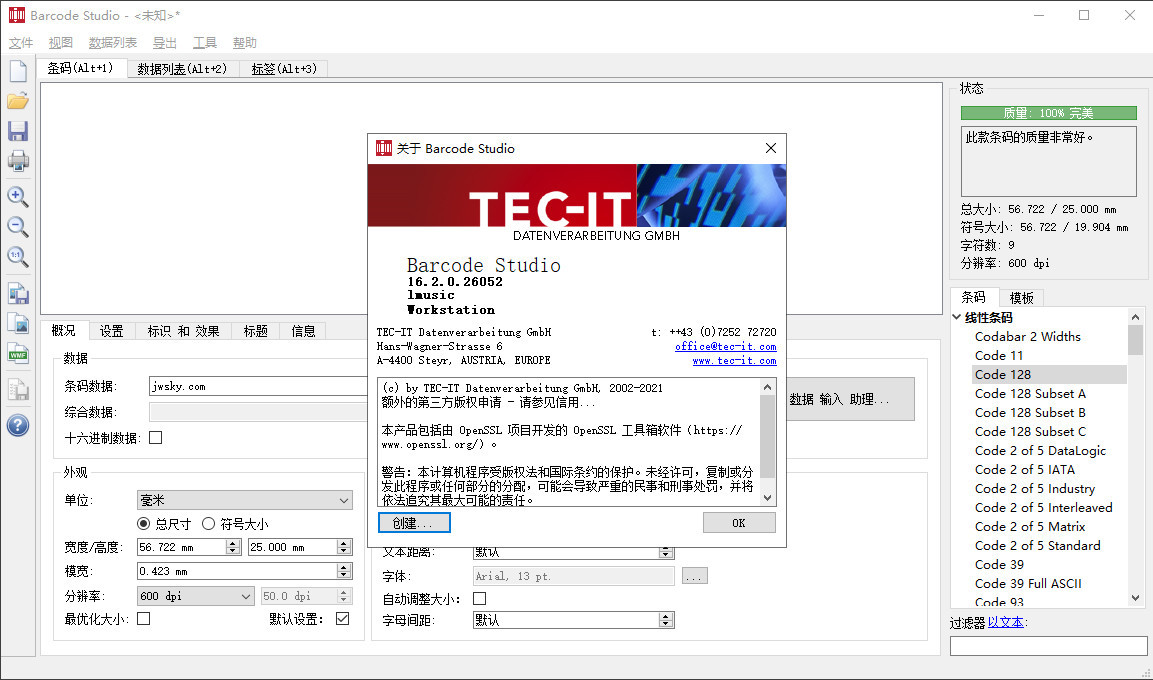Click the font browse ... button
The image size is (1153, 680).
point(694,576)
